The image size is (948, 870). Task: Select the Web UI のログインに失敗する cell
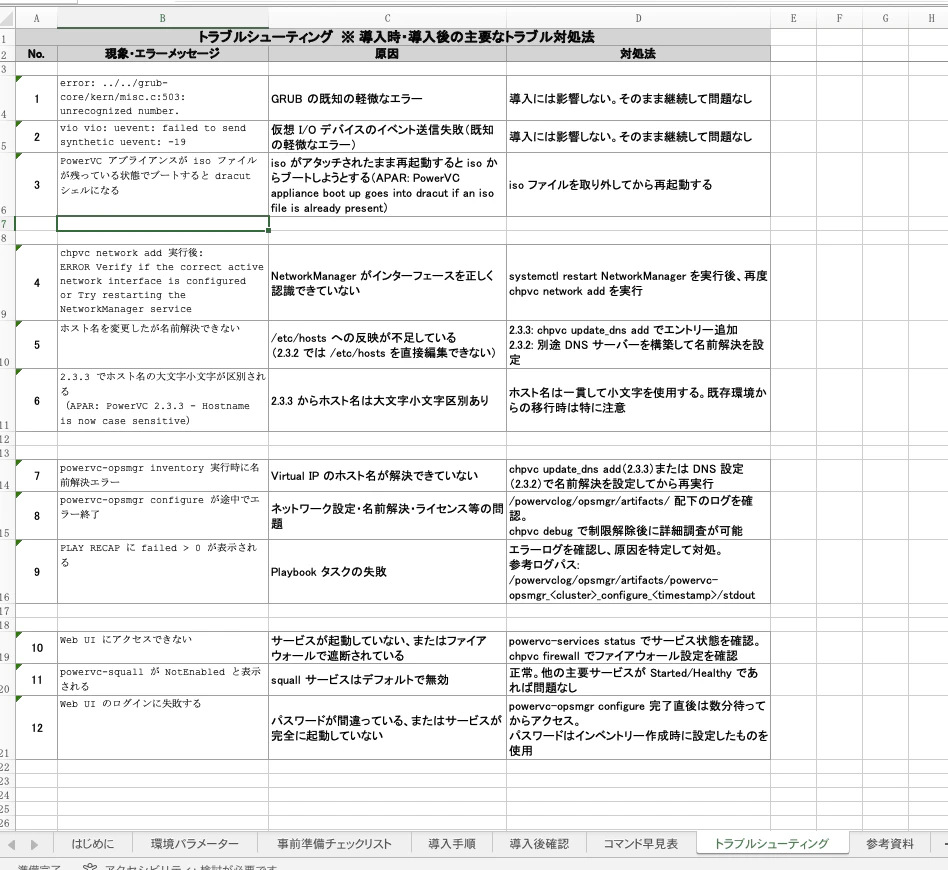163,727
